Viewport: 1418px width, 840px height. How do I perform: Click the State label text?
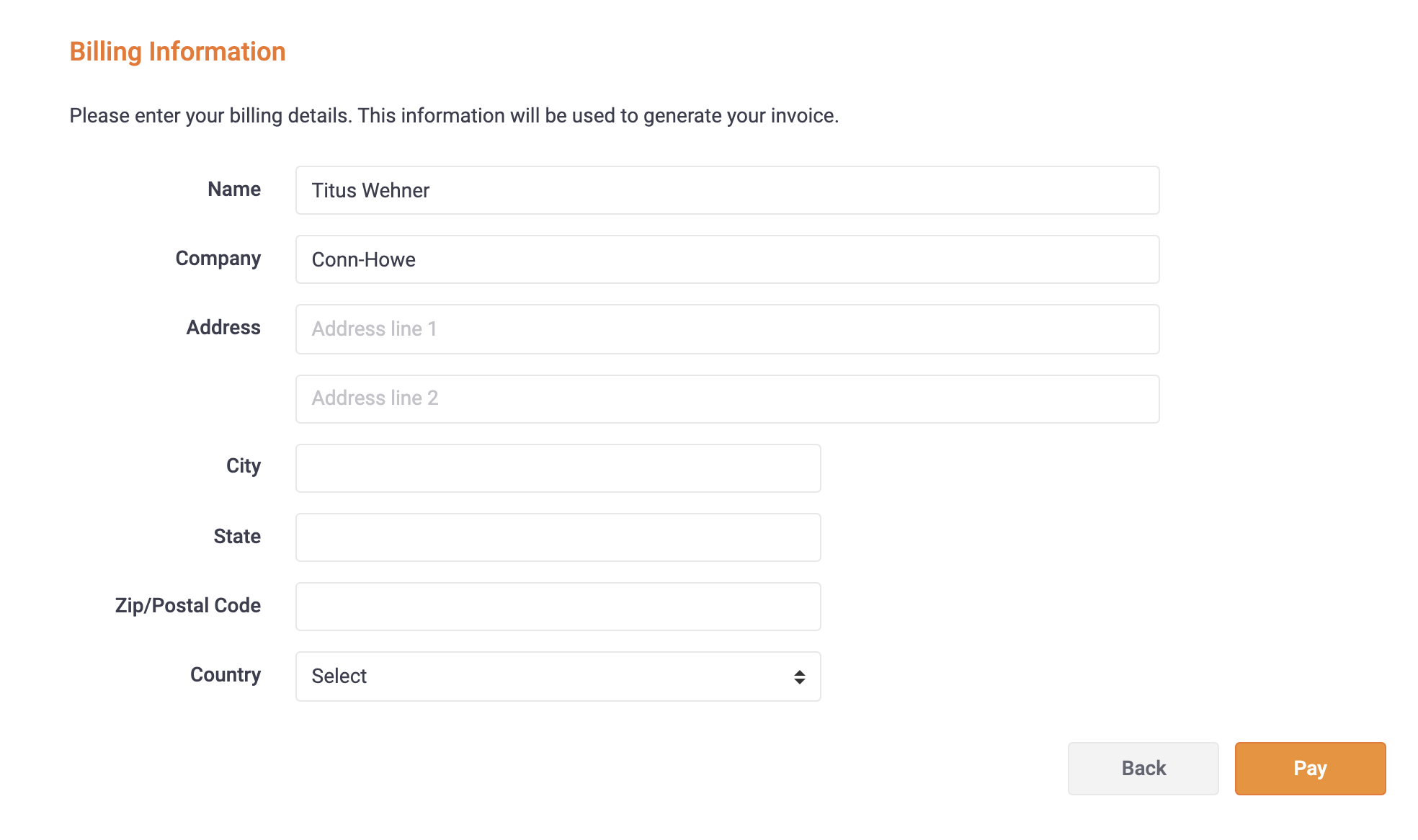(237, 536)
